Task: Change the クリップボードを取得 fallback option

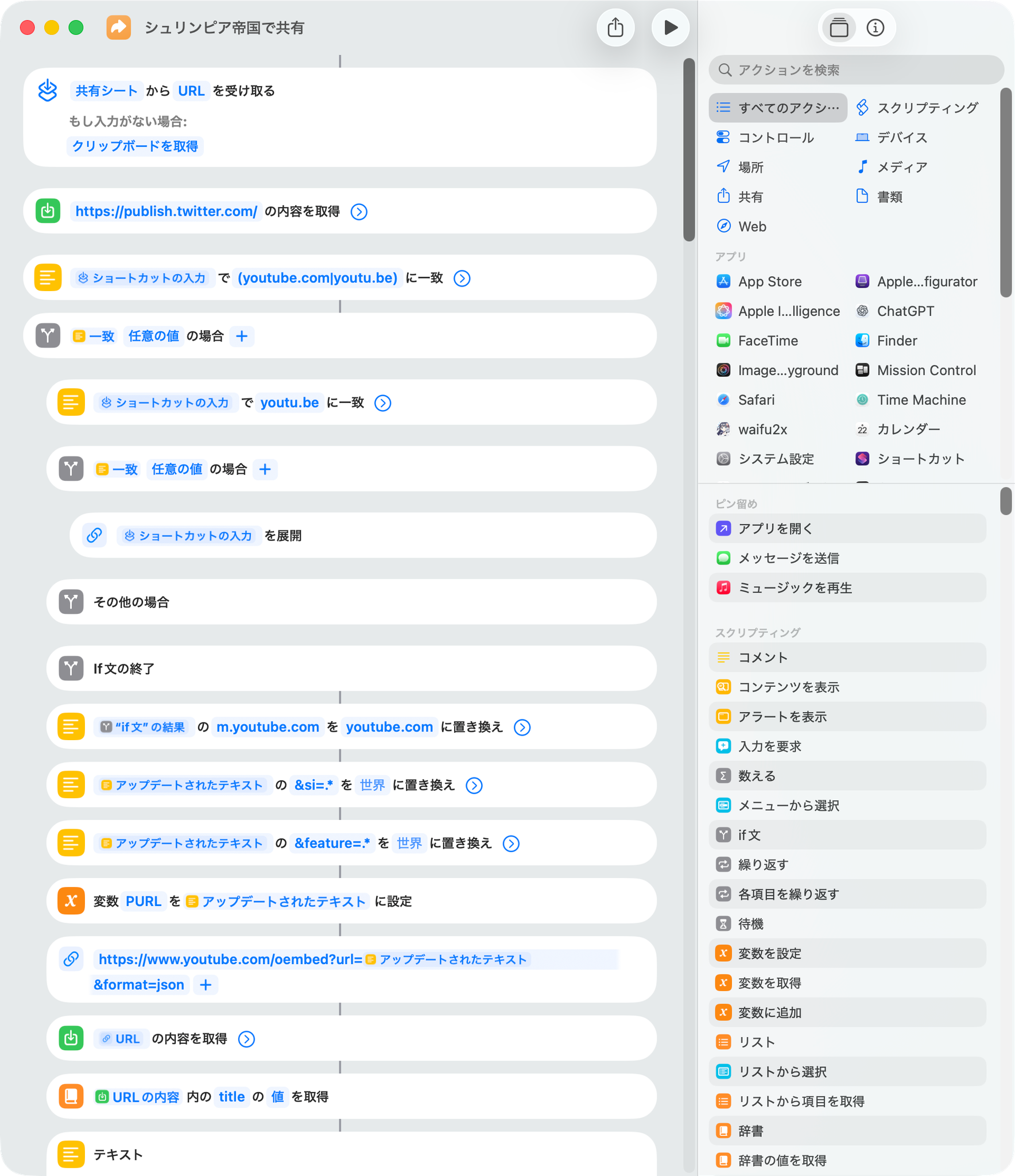Action: (x=135, y=146)
